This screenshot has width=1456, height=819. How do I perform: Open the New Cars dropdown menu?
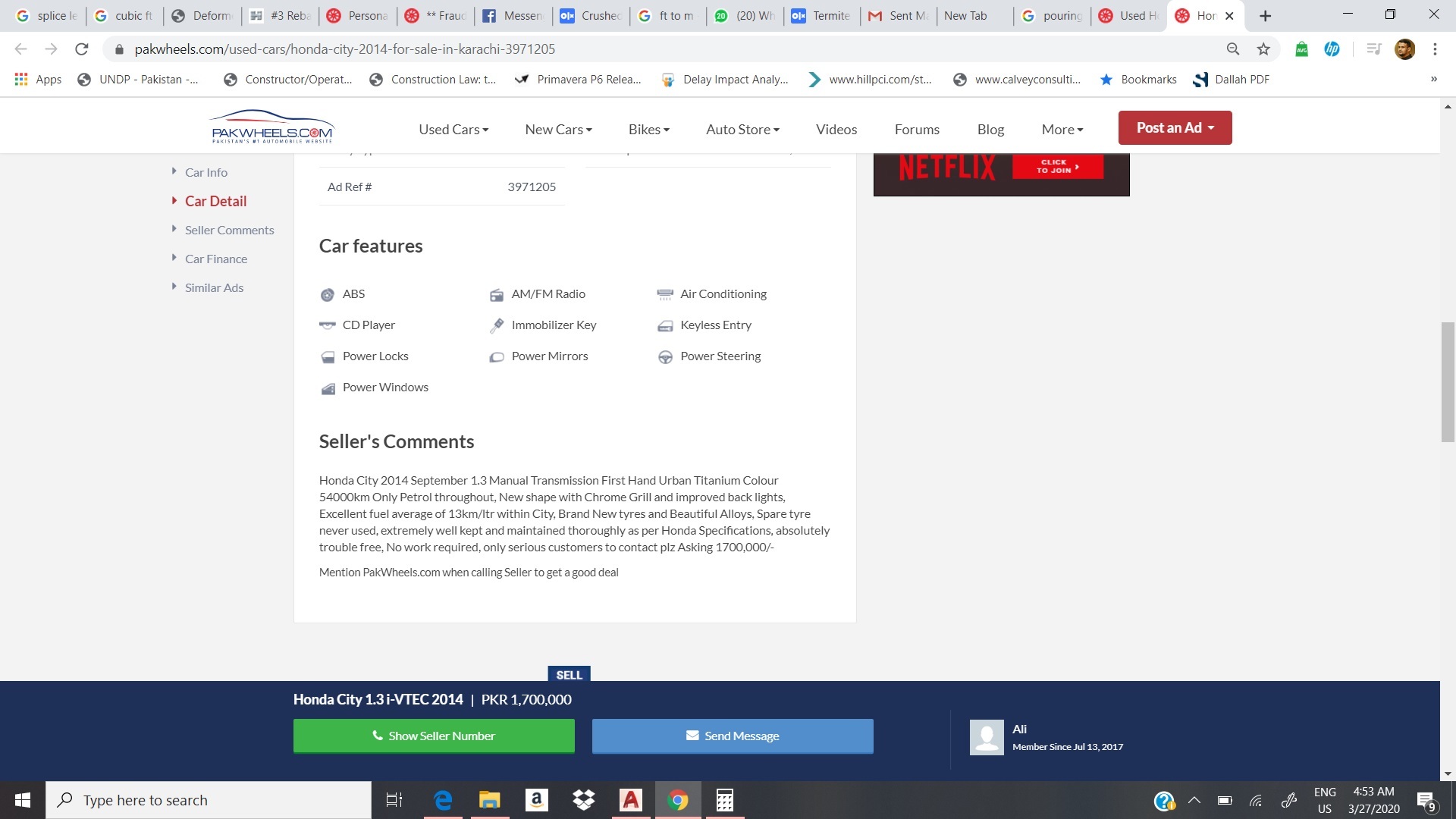click(x=558, y=130)
